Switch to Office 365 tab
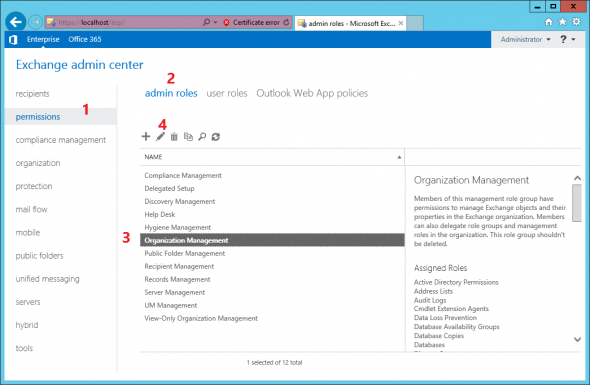Screen dimensions: 590x385 tap(85, 39)
